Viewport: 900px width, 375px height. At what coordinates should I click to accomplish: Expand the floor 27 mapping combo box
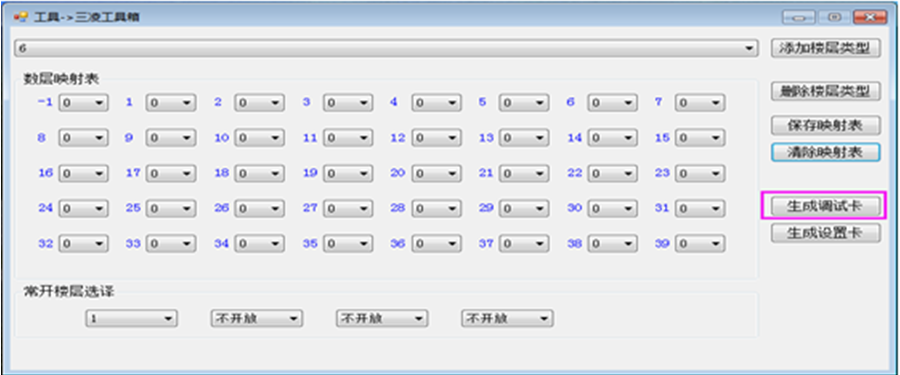tap(348, 209)
